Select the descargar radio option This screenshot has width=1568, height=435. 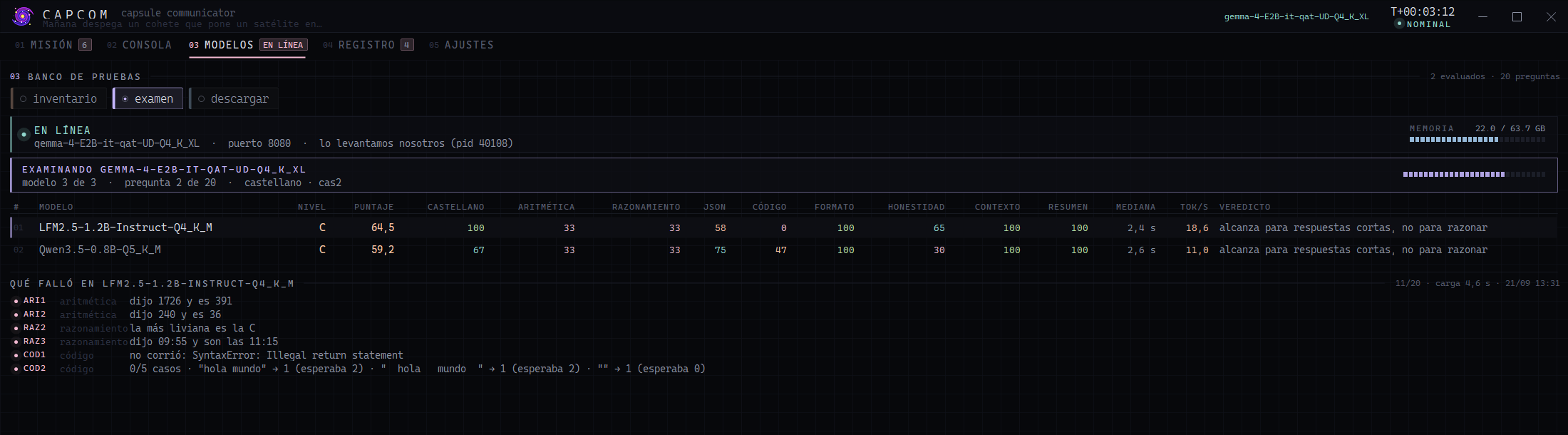point(233,98)
